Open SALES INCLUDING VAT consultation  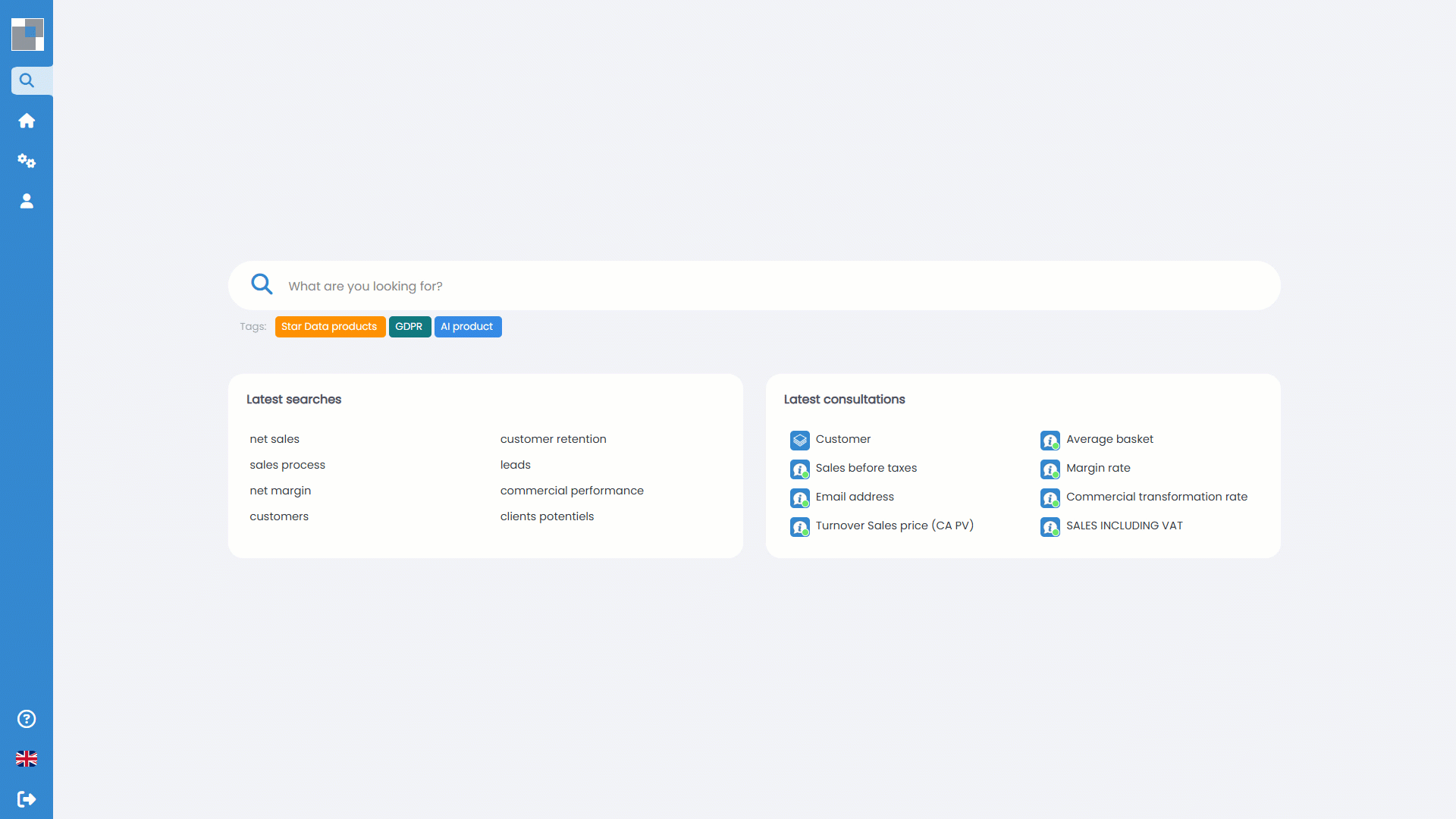[1124, 526]
